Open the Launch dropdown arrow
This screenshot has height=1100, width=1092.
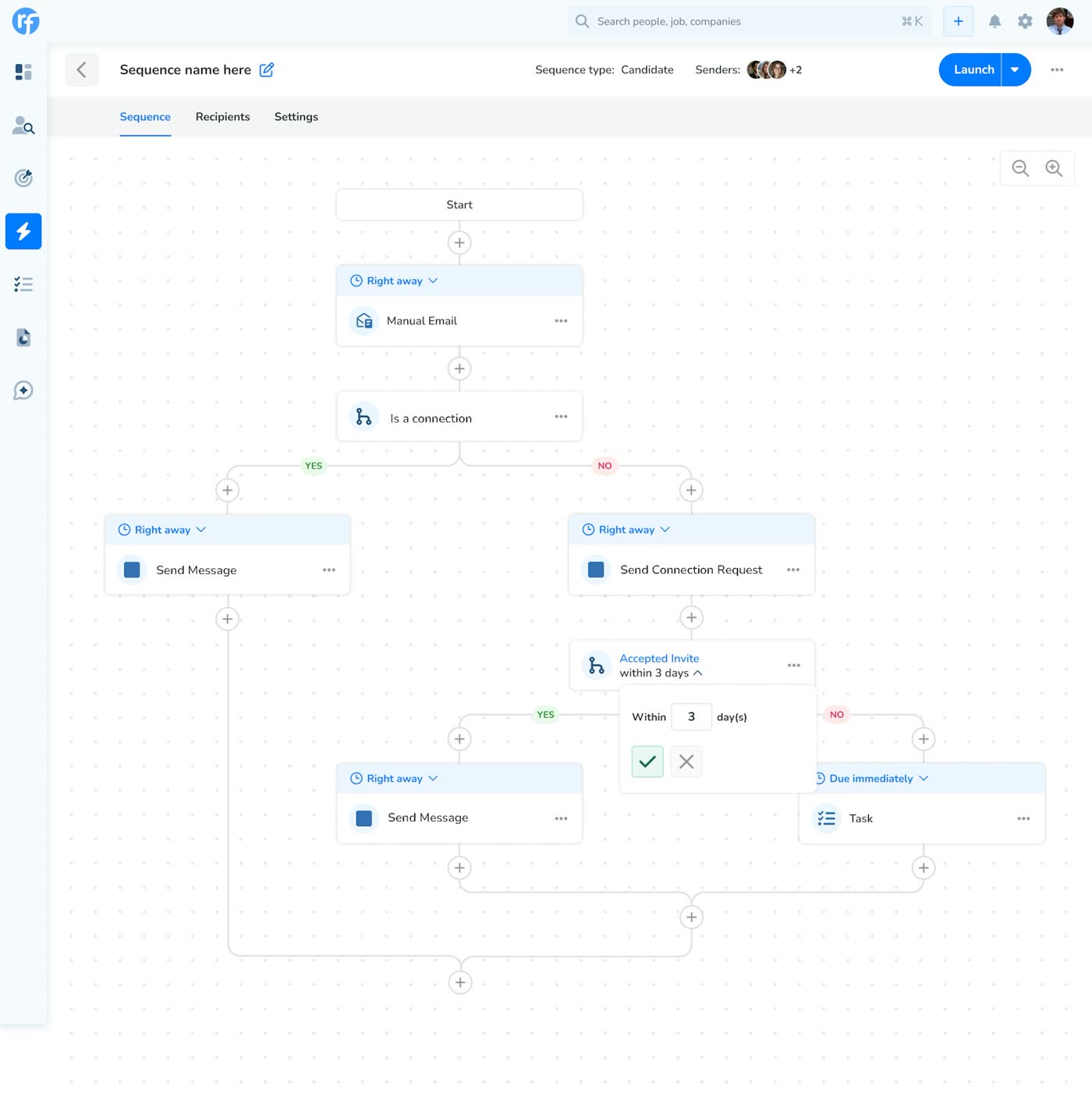(x=1015, y=69)
